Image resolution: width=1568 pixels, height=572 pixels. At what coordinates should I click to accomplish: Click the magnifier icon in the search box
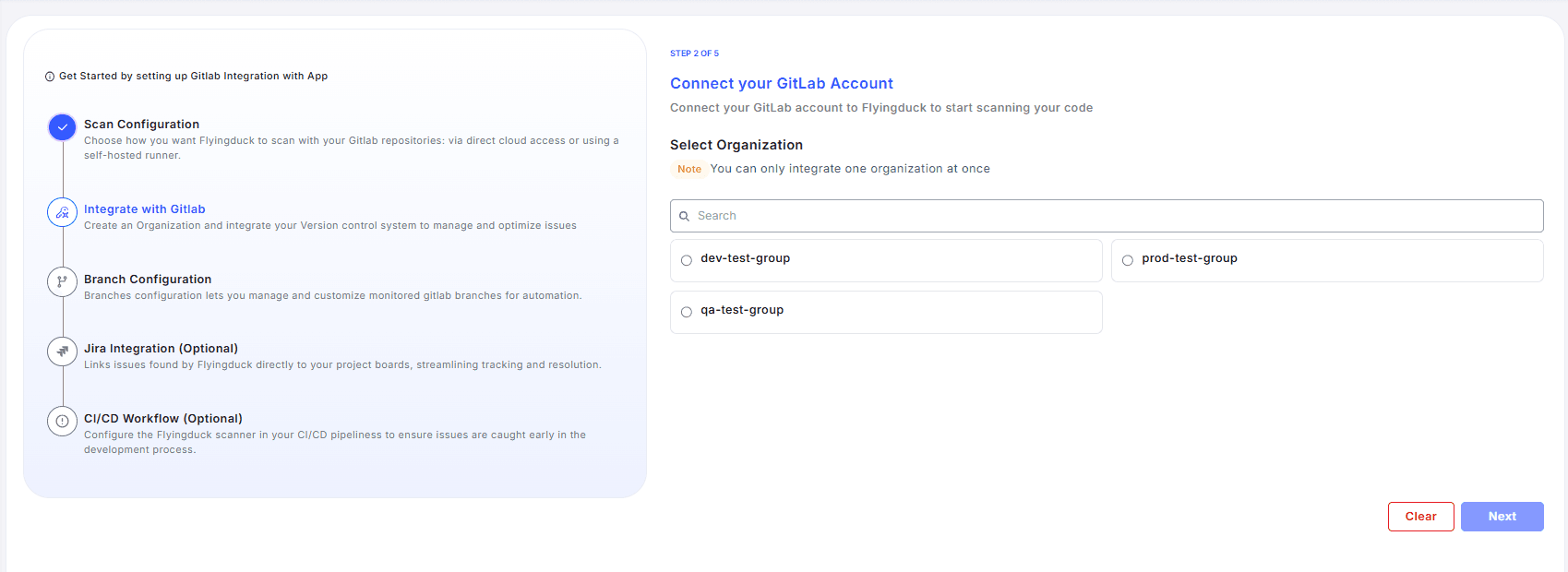685,216
